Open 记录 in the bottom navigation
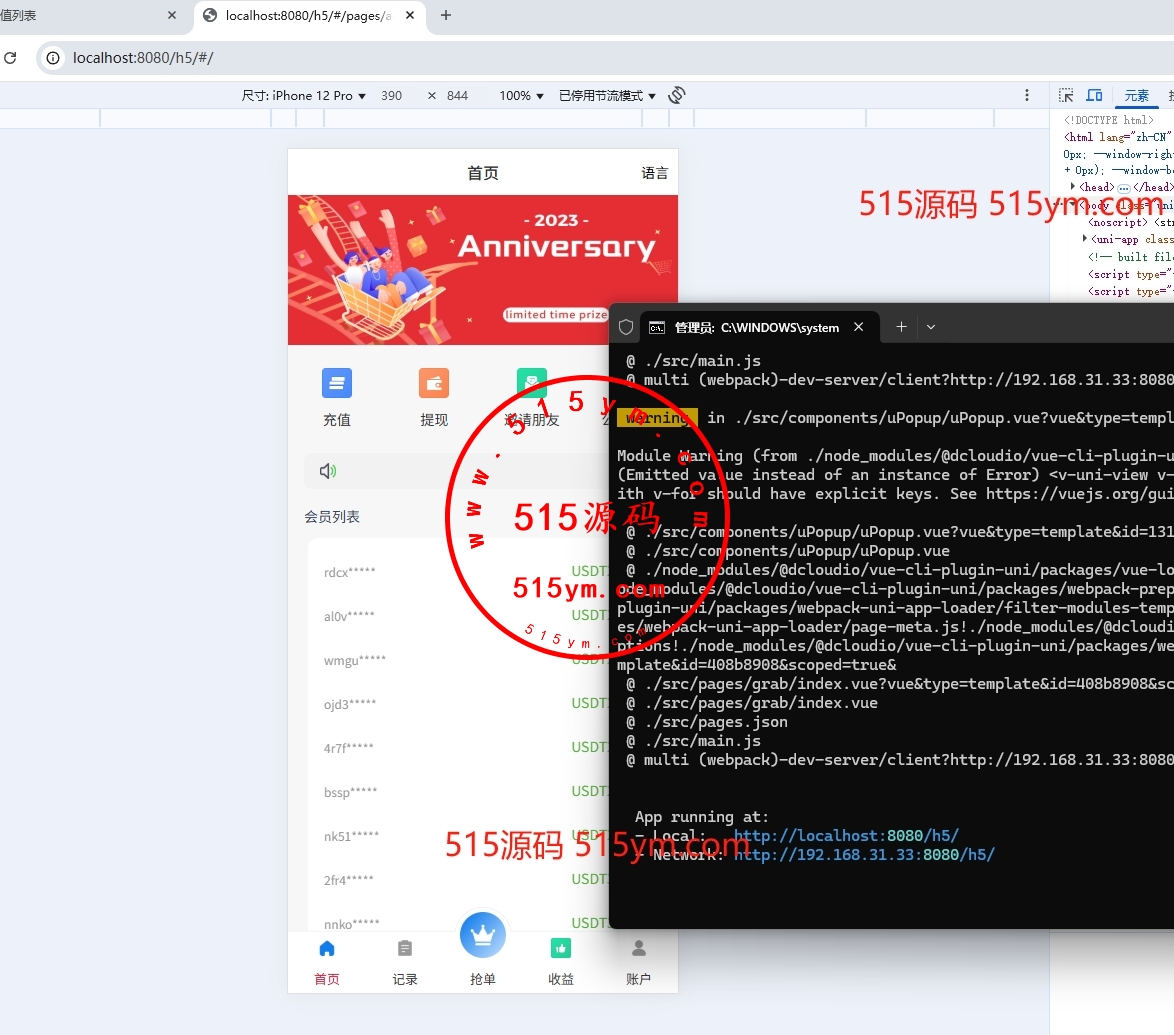Image resolution: width=1174 pixels, height=1035 pixels. coord(405,961)
